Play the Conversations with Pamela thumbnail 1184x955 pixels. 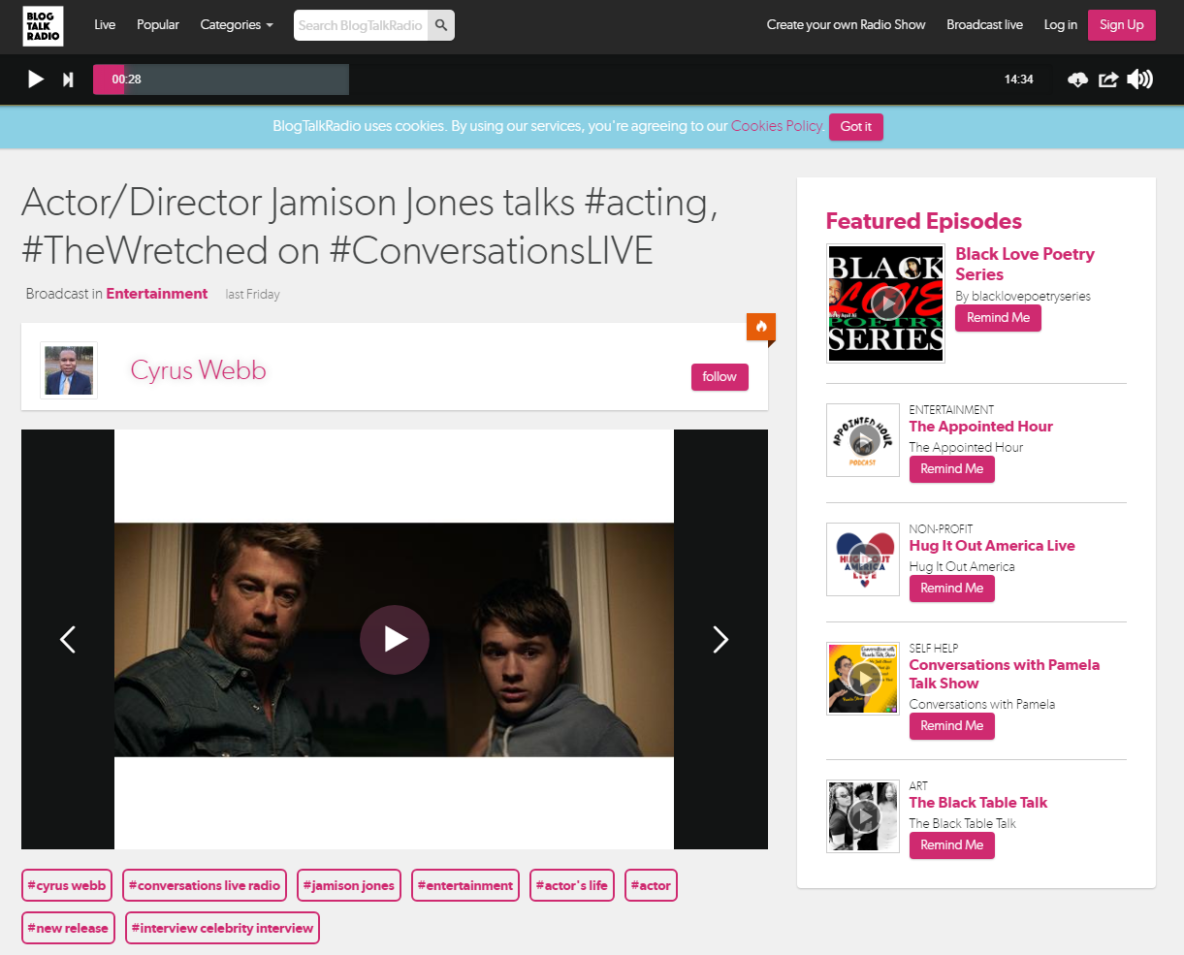pyautogui.click(x=863, y=679)
